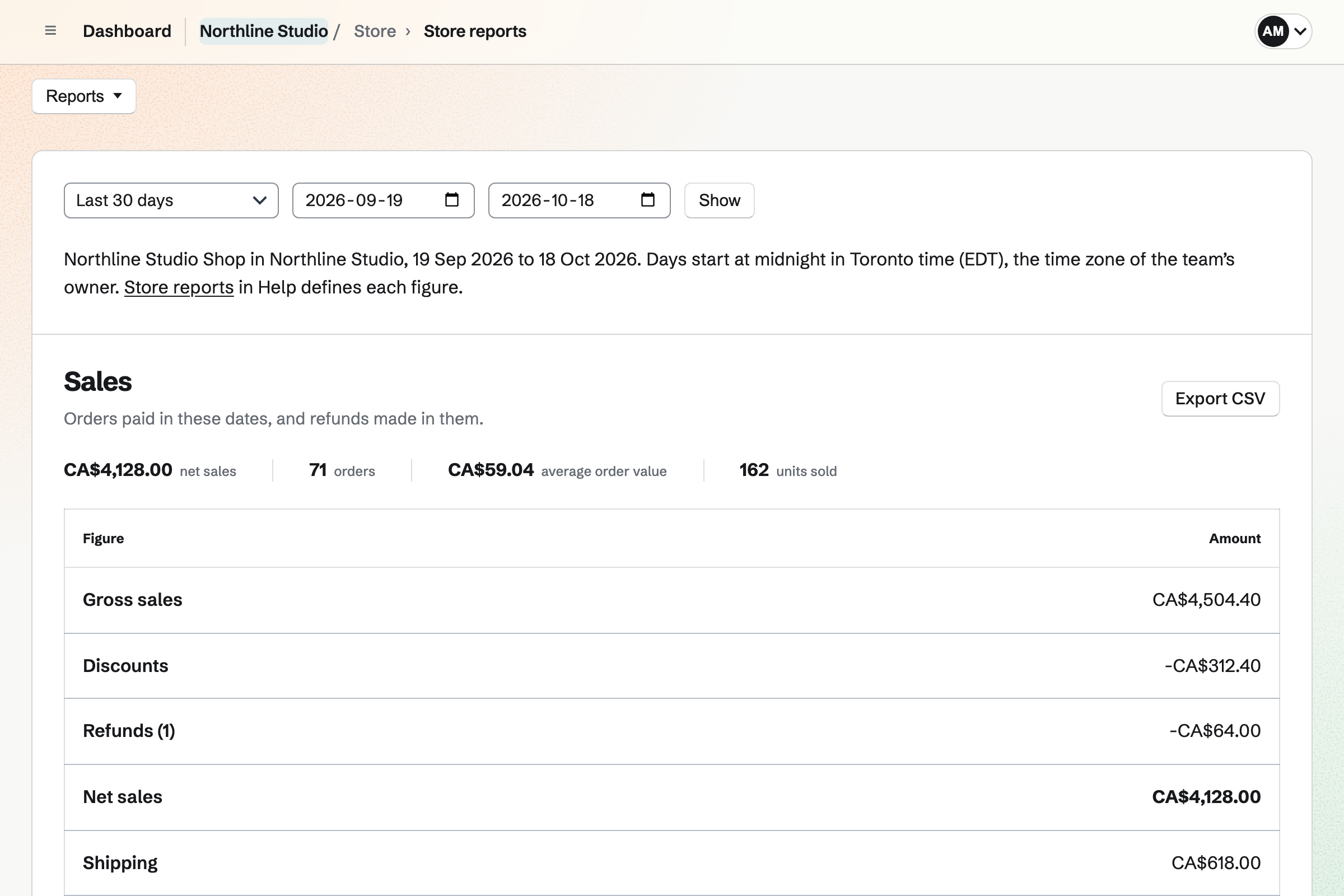Navigate to Store breadcrumb
The image size is (1344, 896).
tap(375, 31)
